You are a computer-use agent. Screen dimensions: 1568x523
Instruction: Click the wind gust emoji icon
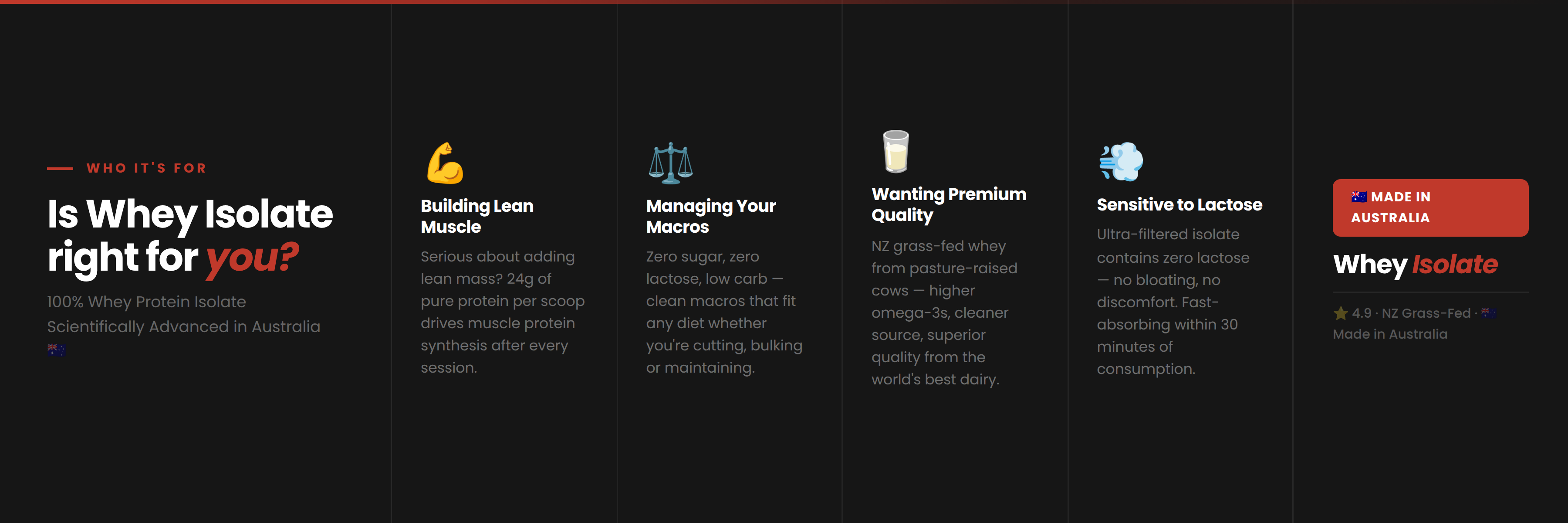1121,162
